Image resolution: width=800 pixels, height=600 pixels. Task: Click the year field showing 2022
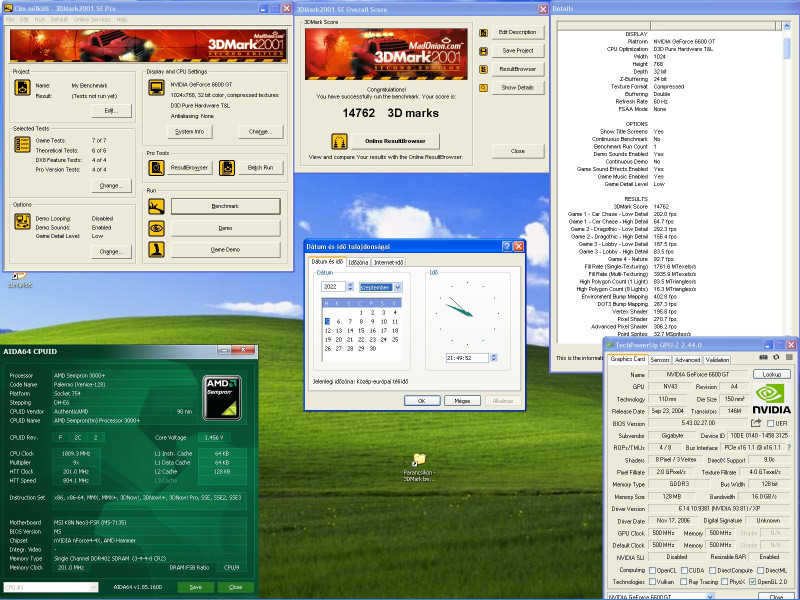[x=334, y=287]
